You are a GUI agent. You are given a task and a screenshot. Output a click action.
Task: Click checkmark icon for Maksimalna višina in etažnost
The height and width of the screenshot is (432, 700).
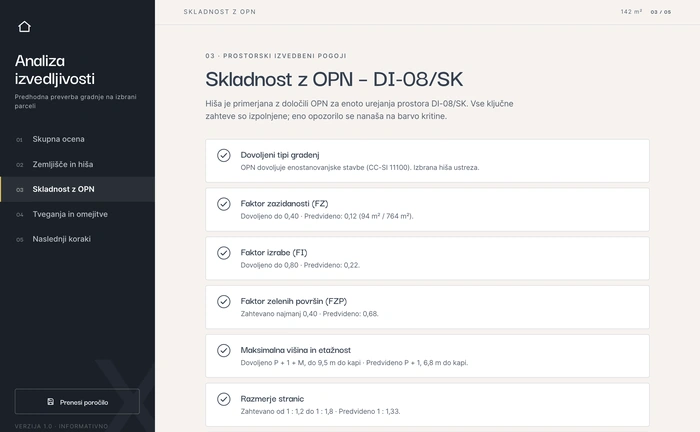point(224,350)
